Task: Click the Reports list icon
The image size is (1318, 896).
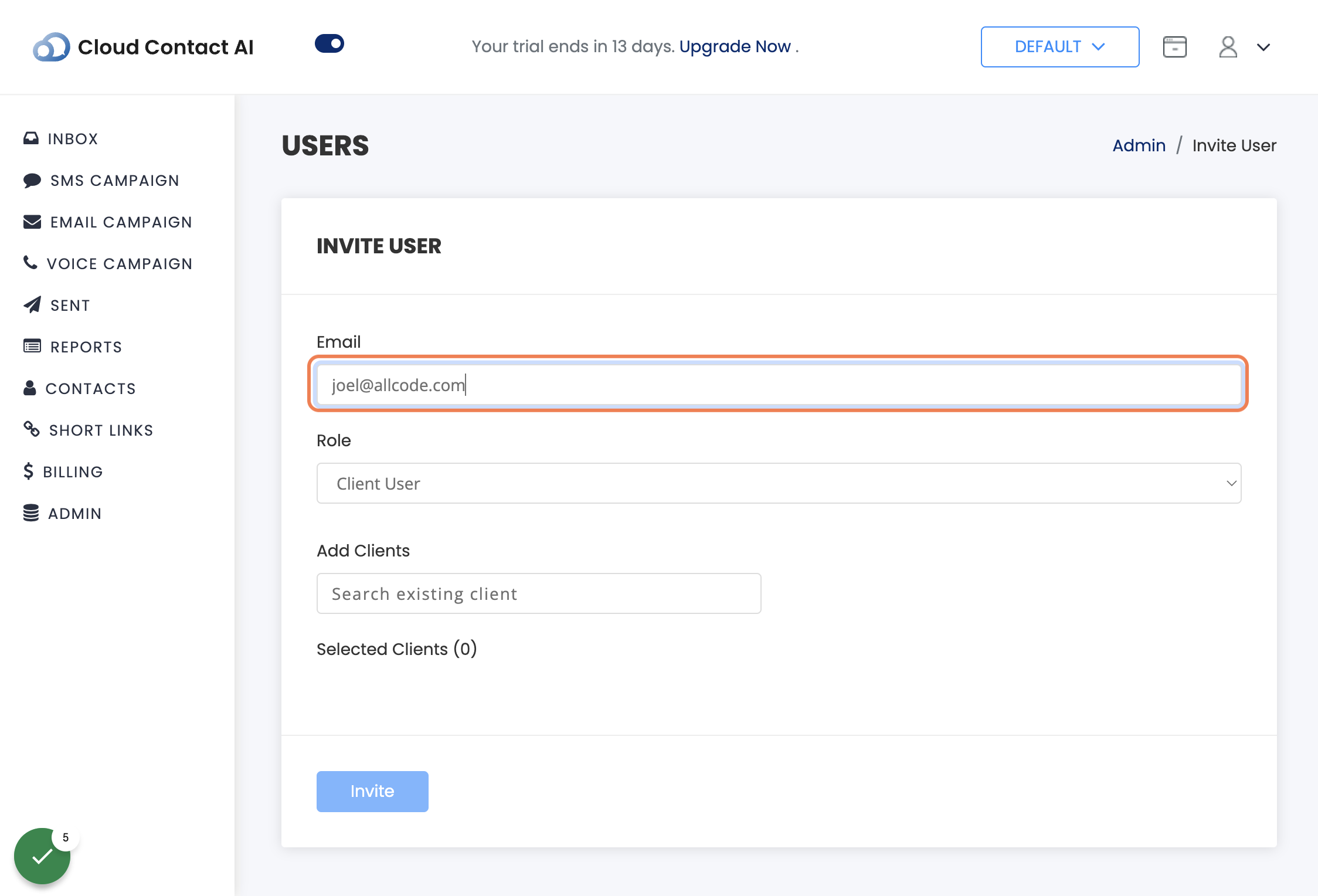Action: point(32,346)
